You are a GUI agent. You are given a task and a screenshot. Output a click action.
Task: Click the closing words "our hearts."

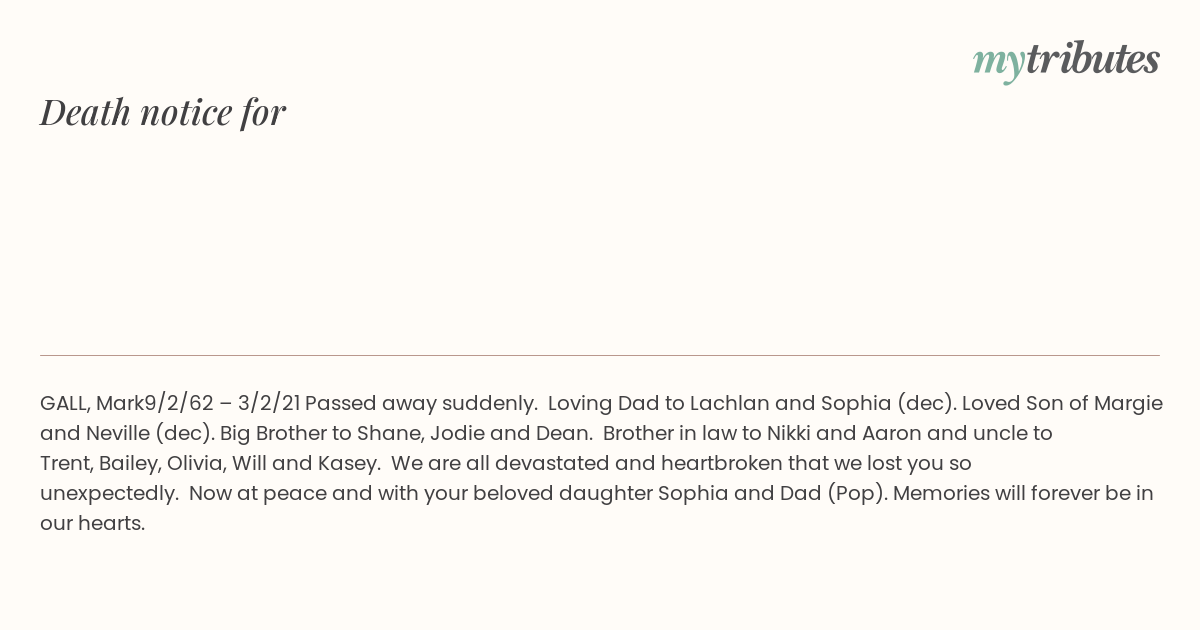[x=93, y=524]
